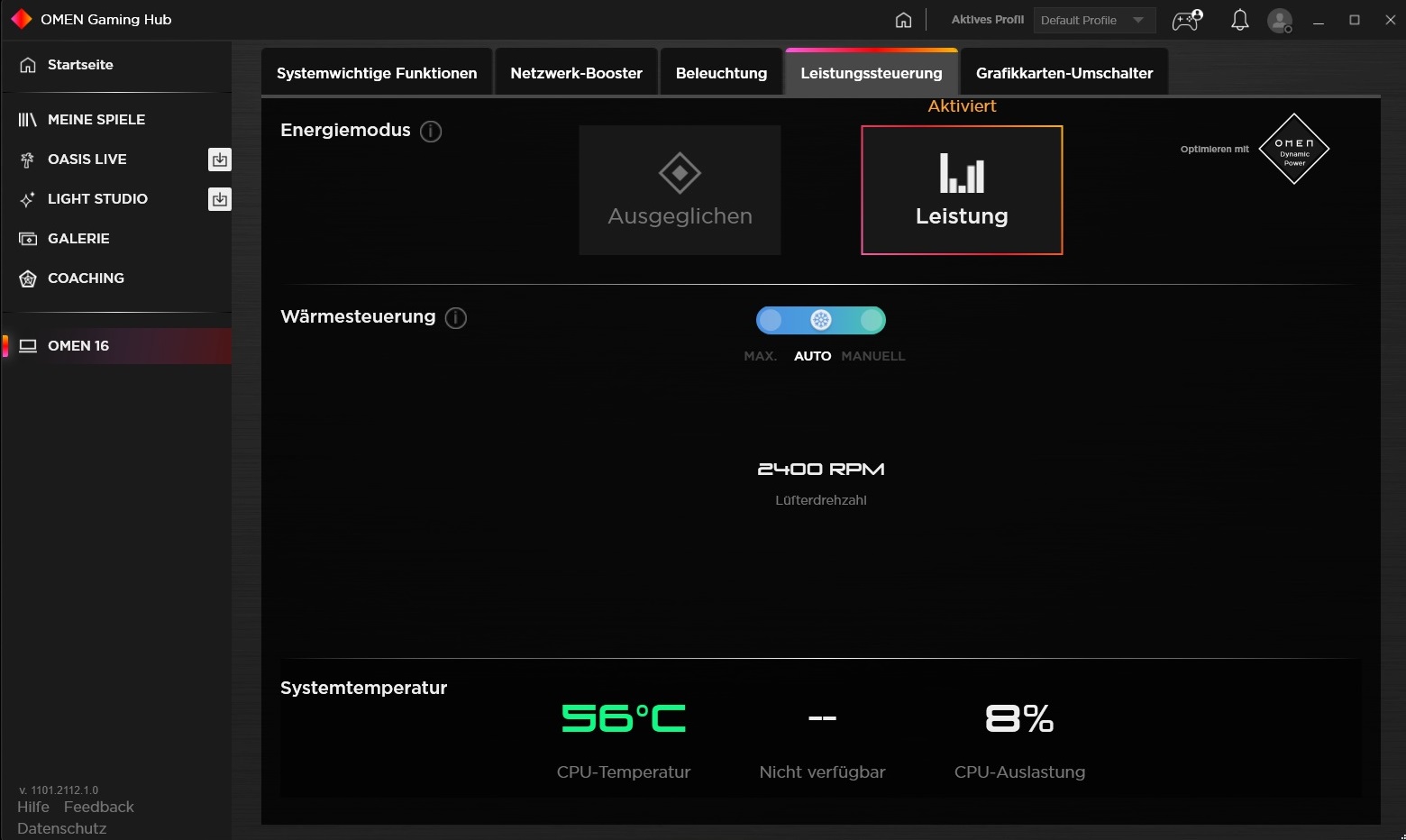Select OMEN 16 device in sidebar
The width and height of the screenshot is (1406, 840).
117,346
